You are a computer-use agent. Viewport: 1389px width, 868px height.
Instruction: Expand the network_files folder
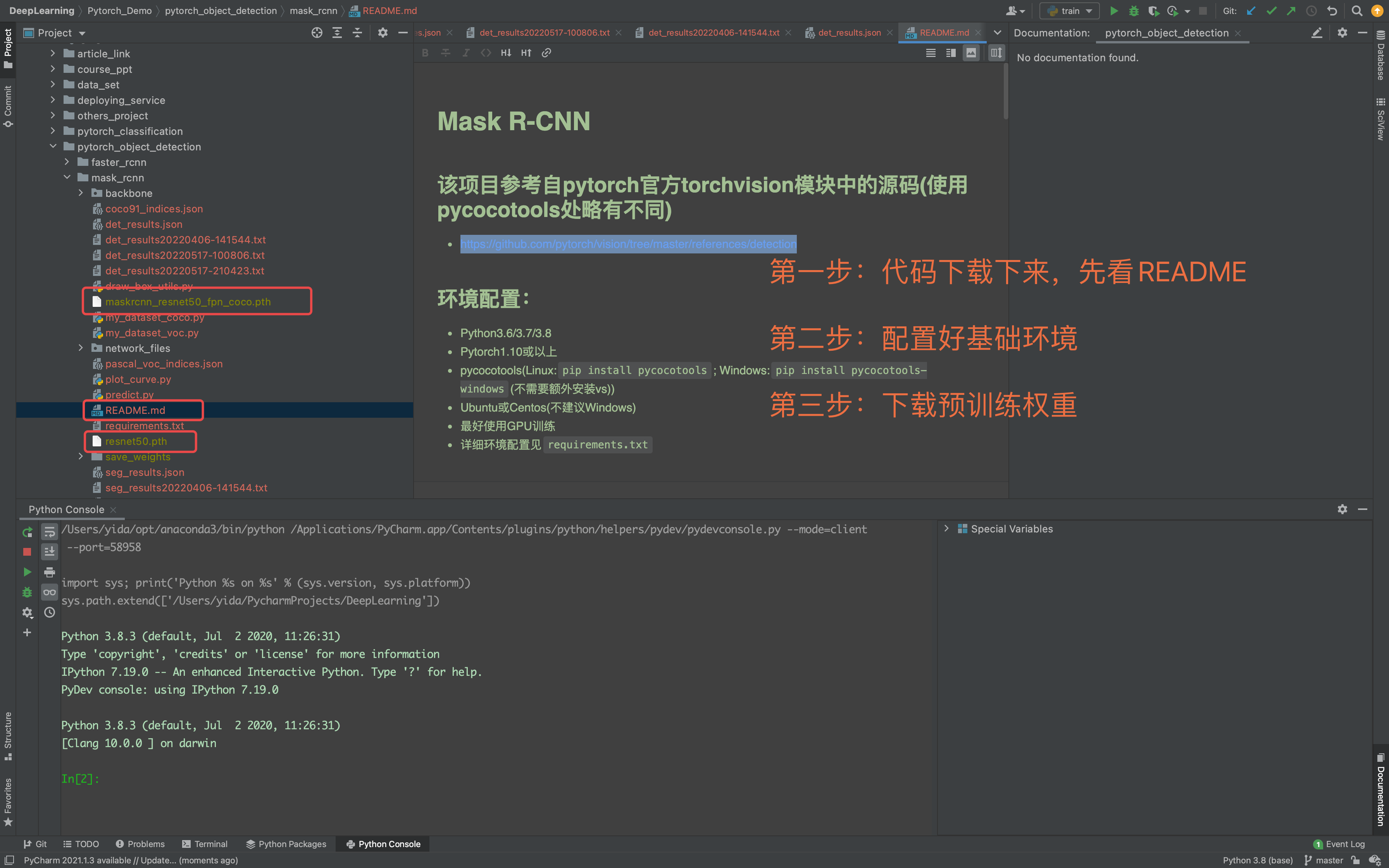click(x=80, y=348)
